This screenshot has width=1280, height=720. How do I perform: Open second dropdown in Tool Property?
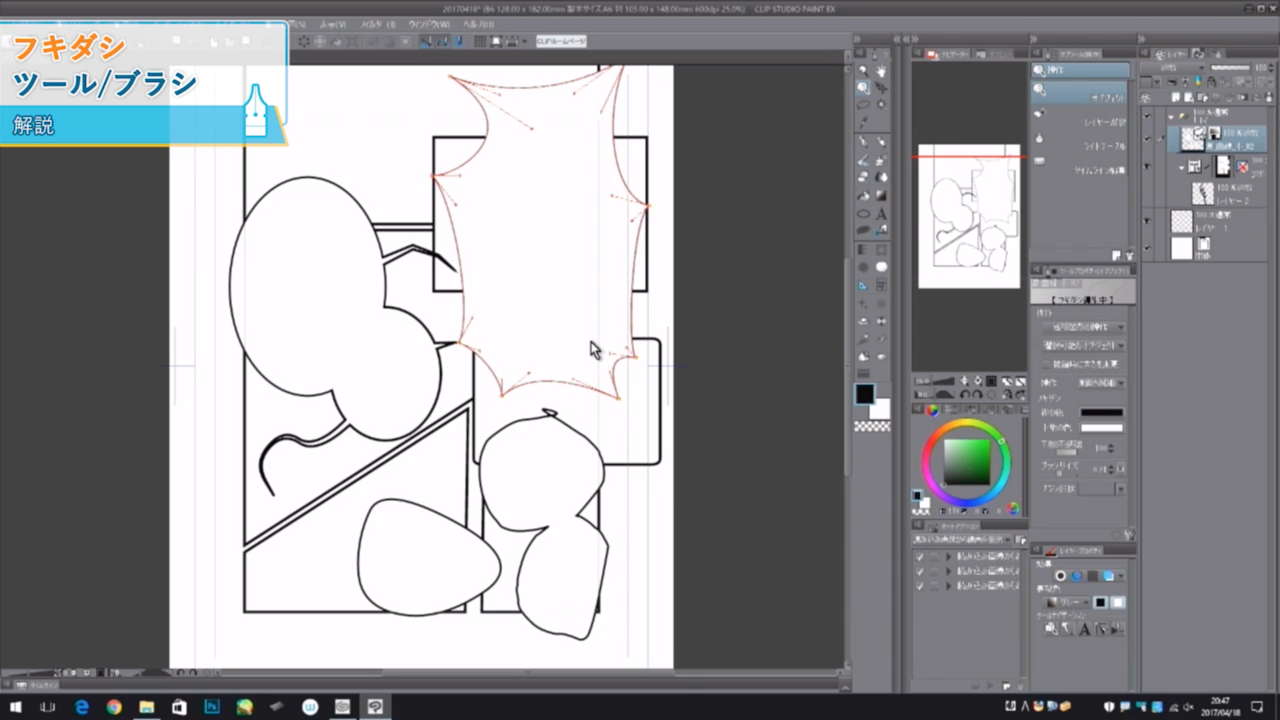tap(1082, 346)
